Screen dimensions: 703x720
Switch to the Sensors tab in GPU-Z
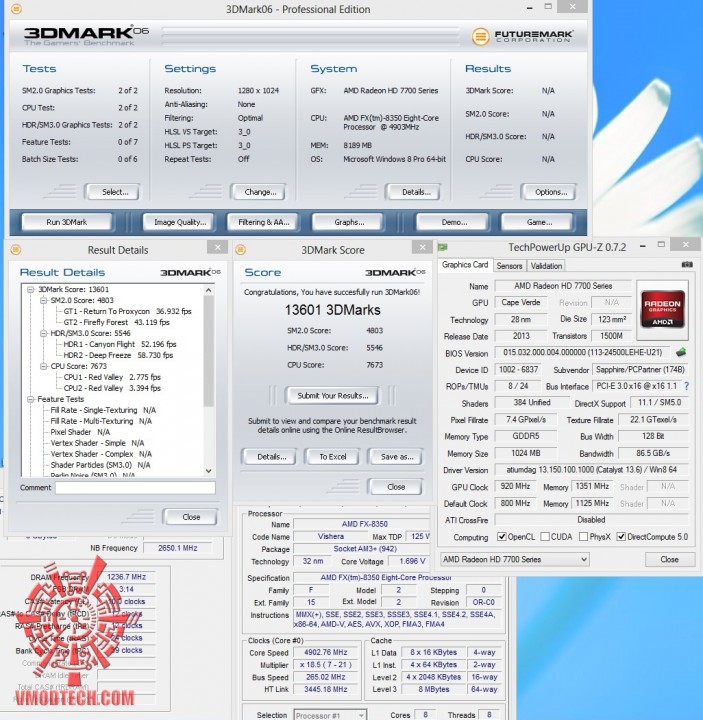[x=509, y=266]
